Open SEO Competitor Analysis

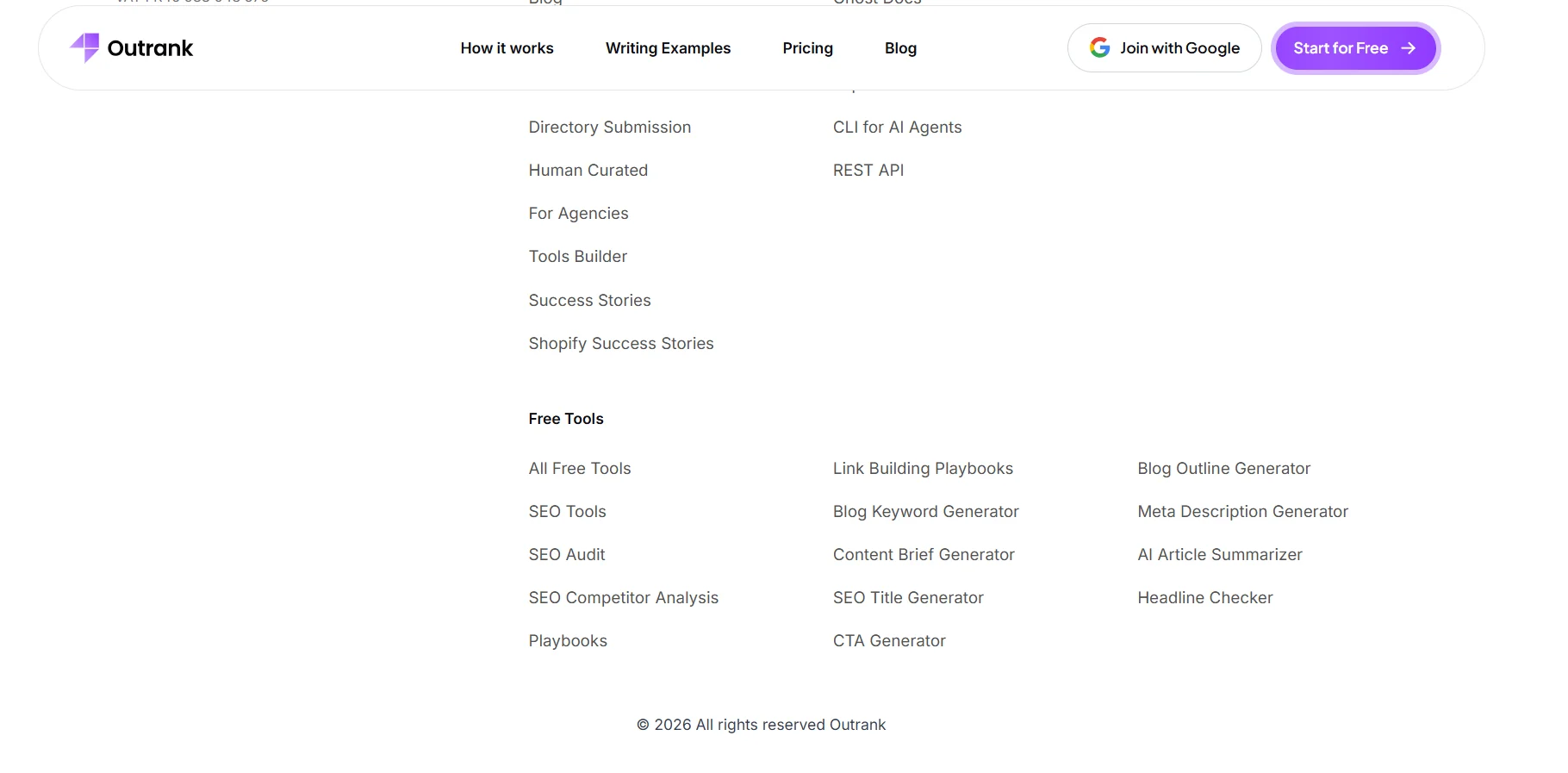[624, 598]
